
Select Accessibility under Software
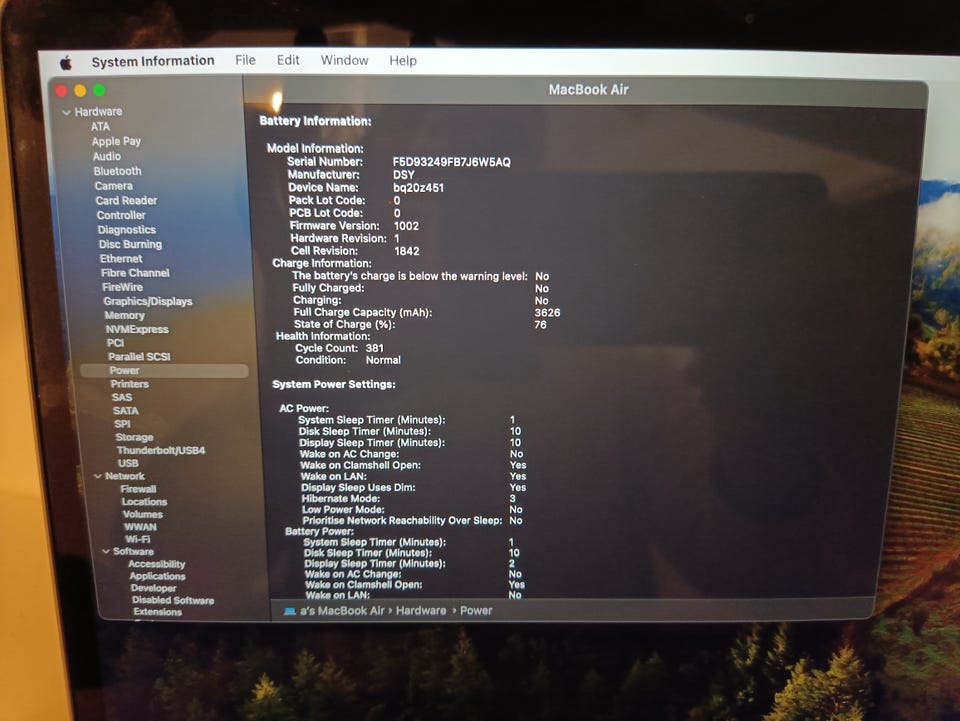point(157,564)
